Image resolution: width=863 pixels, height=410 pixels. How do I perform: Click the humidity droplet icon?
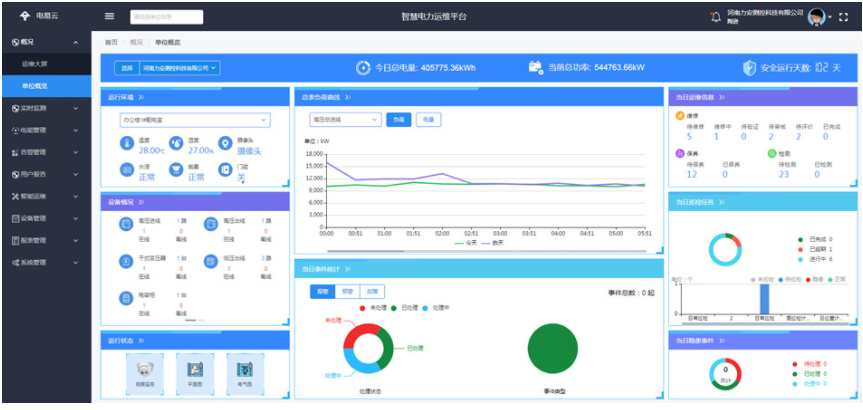tap(176, 144)
